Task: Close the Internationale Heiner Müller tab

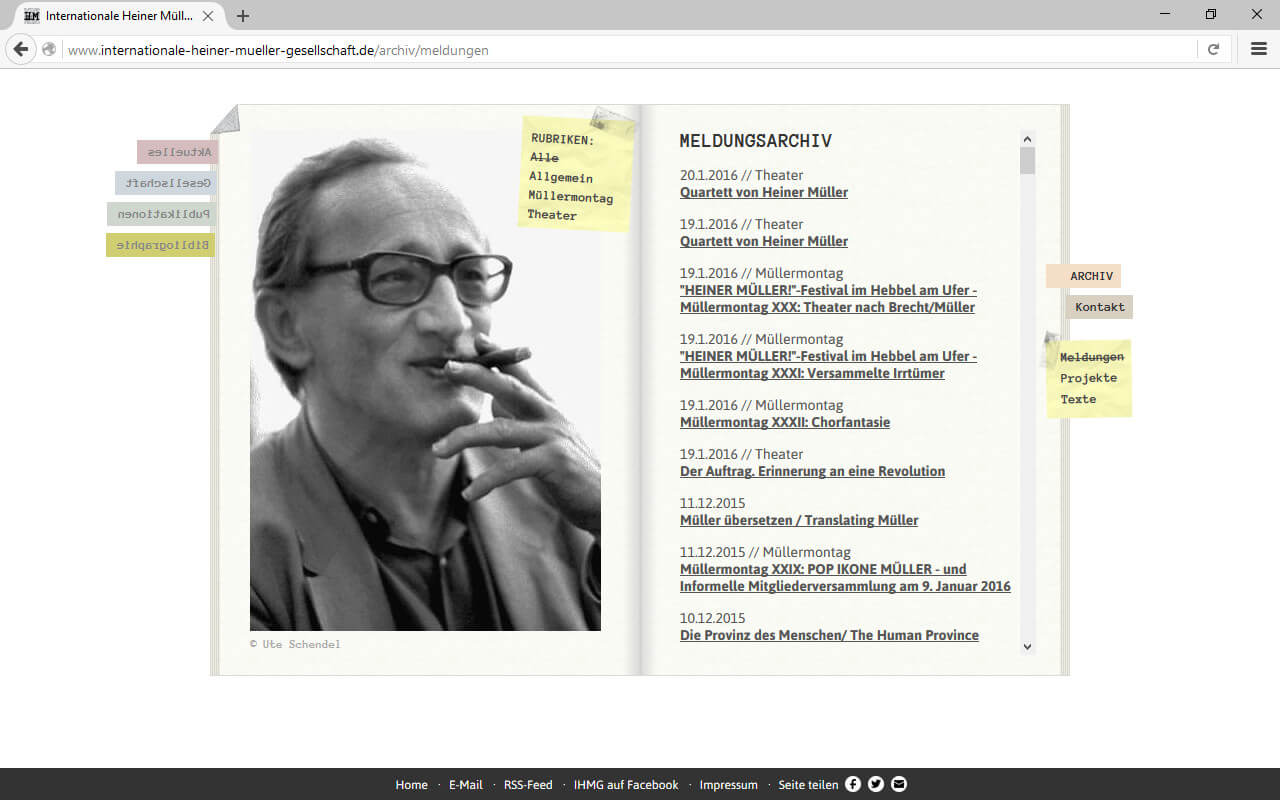Action: [209, 16]
